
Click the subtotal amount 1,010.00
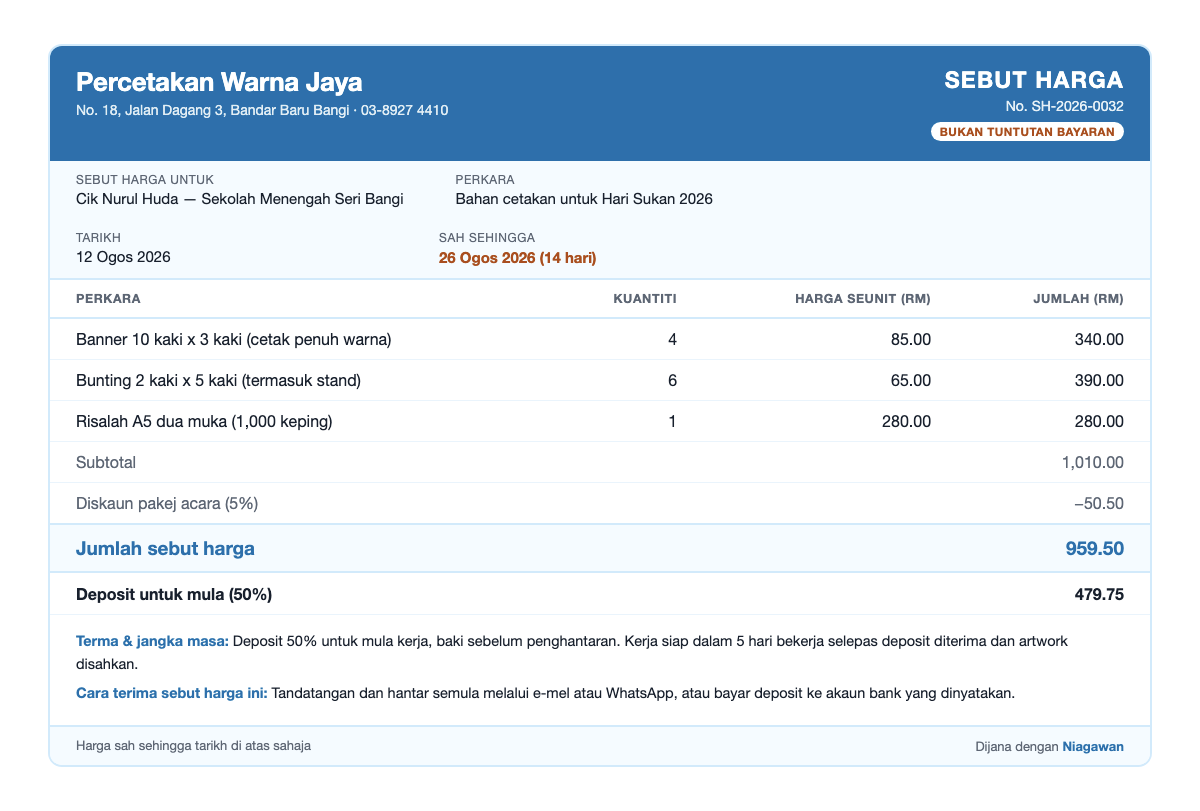1093,463
